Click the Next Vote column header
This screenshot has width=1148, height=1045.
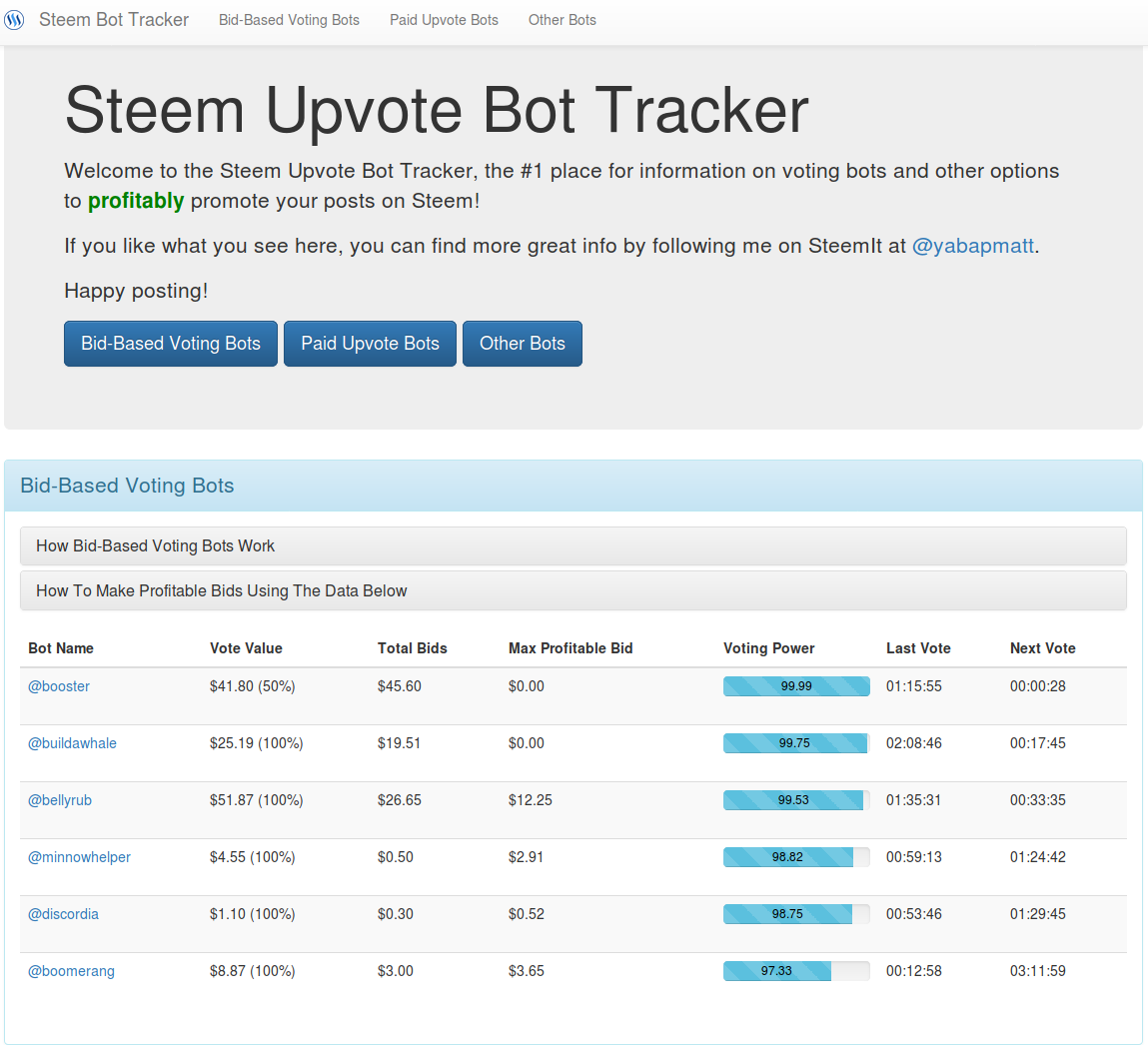[x=1042, y=648]
